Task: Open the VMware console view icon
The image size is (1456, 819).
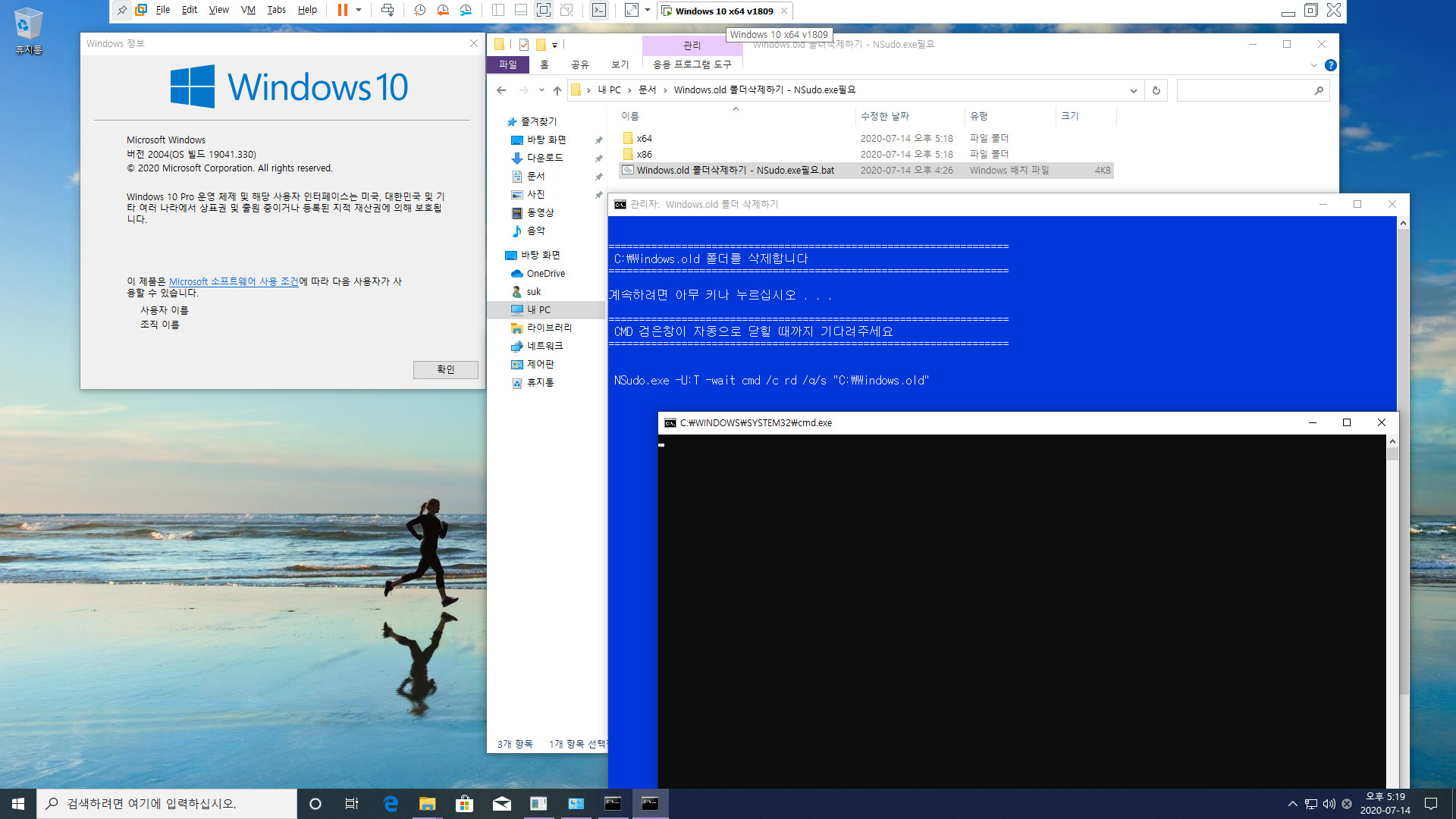Action: click(599, 11)
